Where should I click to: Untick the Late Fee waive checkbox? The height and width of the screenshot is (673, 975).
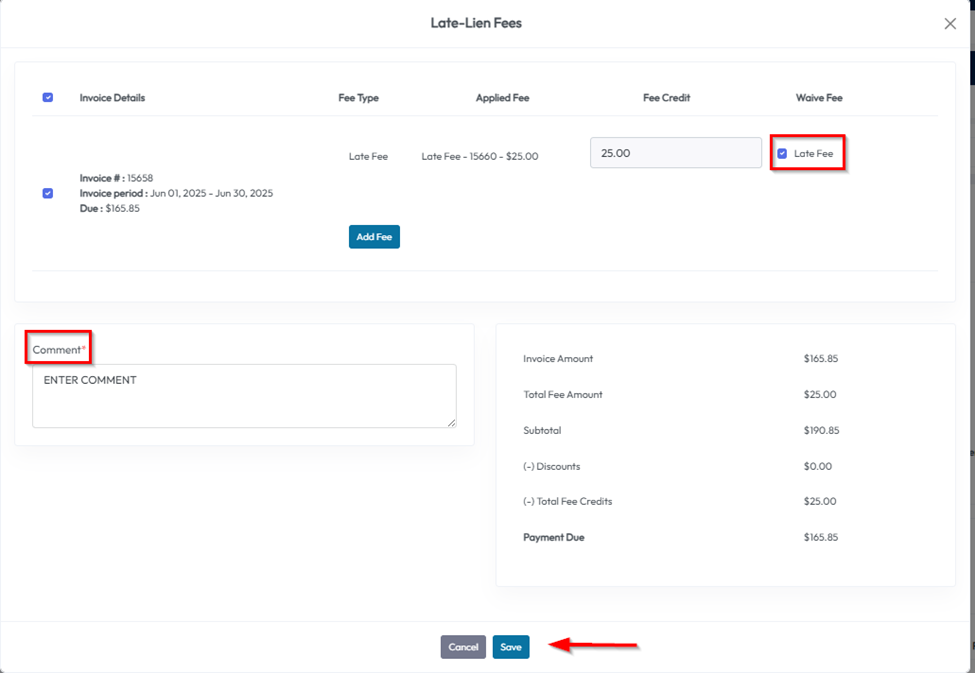point(782,154)
